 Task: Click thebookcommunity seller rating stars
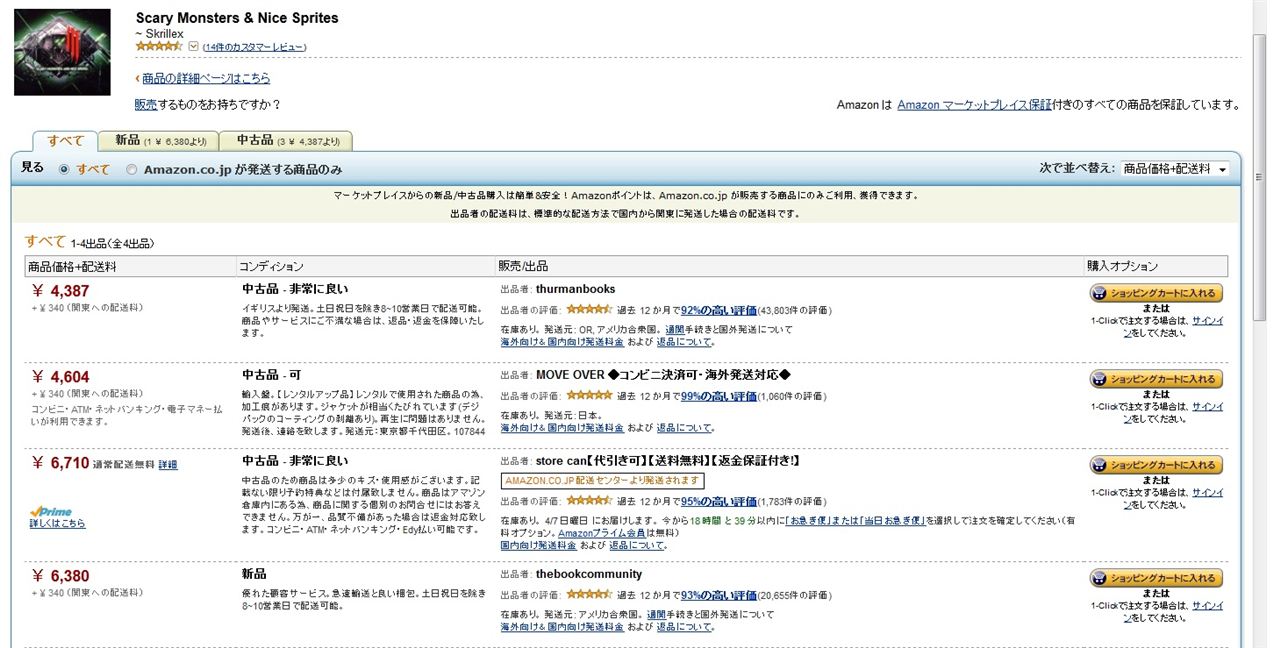(x=588, y=595)
